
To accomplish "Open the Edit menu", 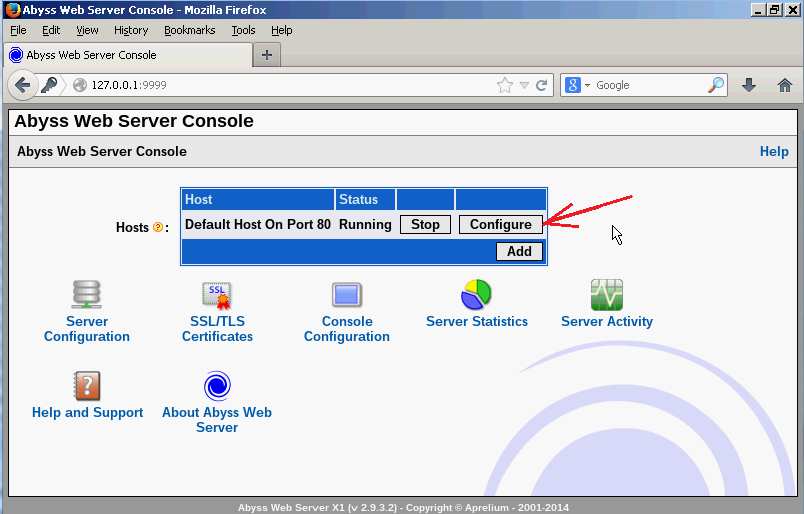I will pos(51,30).
